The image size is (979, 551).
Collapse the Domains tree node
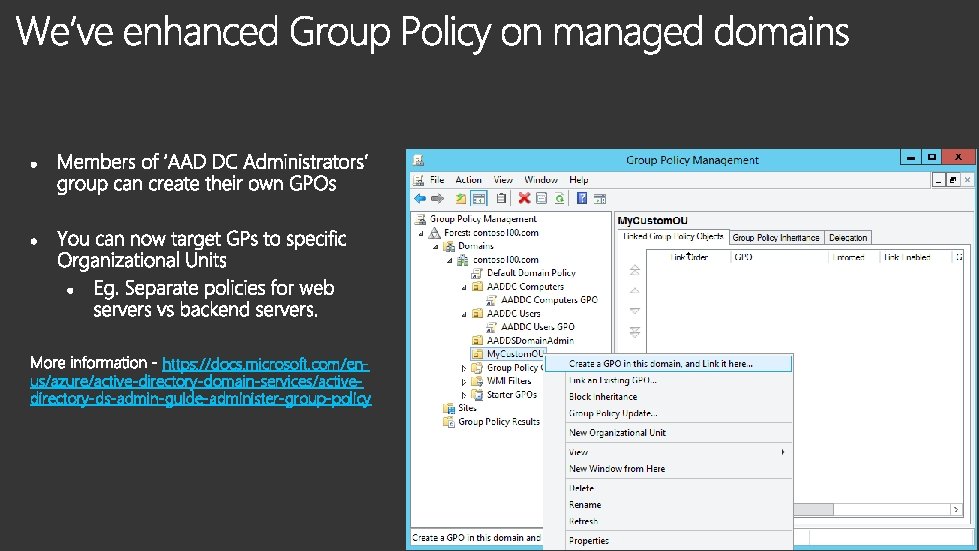(436, 247)
